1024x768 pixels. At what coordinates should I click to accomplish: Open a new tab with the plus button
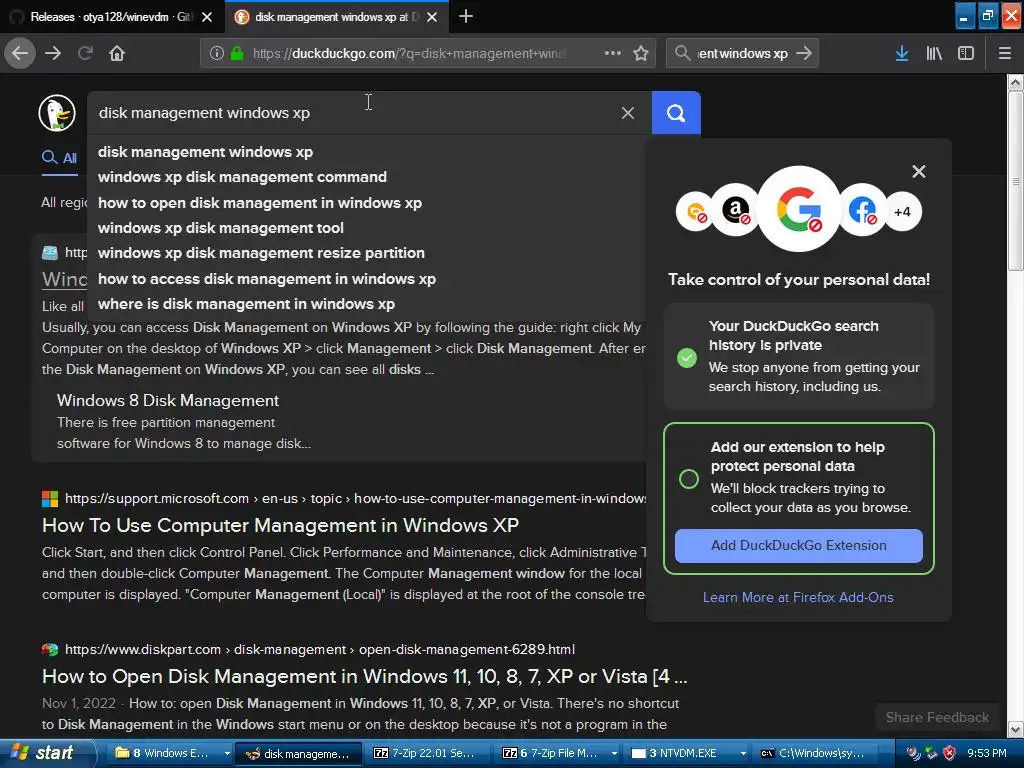(466, 16)
